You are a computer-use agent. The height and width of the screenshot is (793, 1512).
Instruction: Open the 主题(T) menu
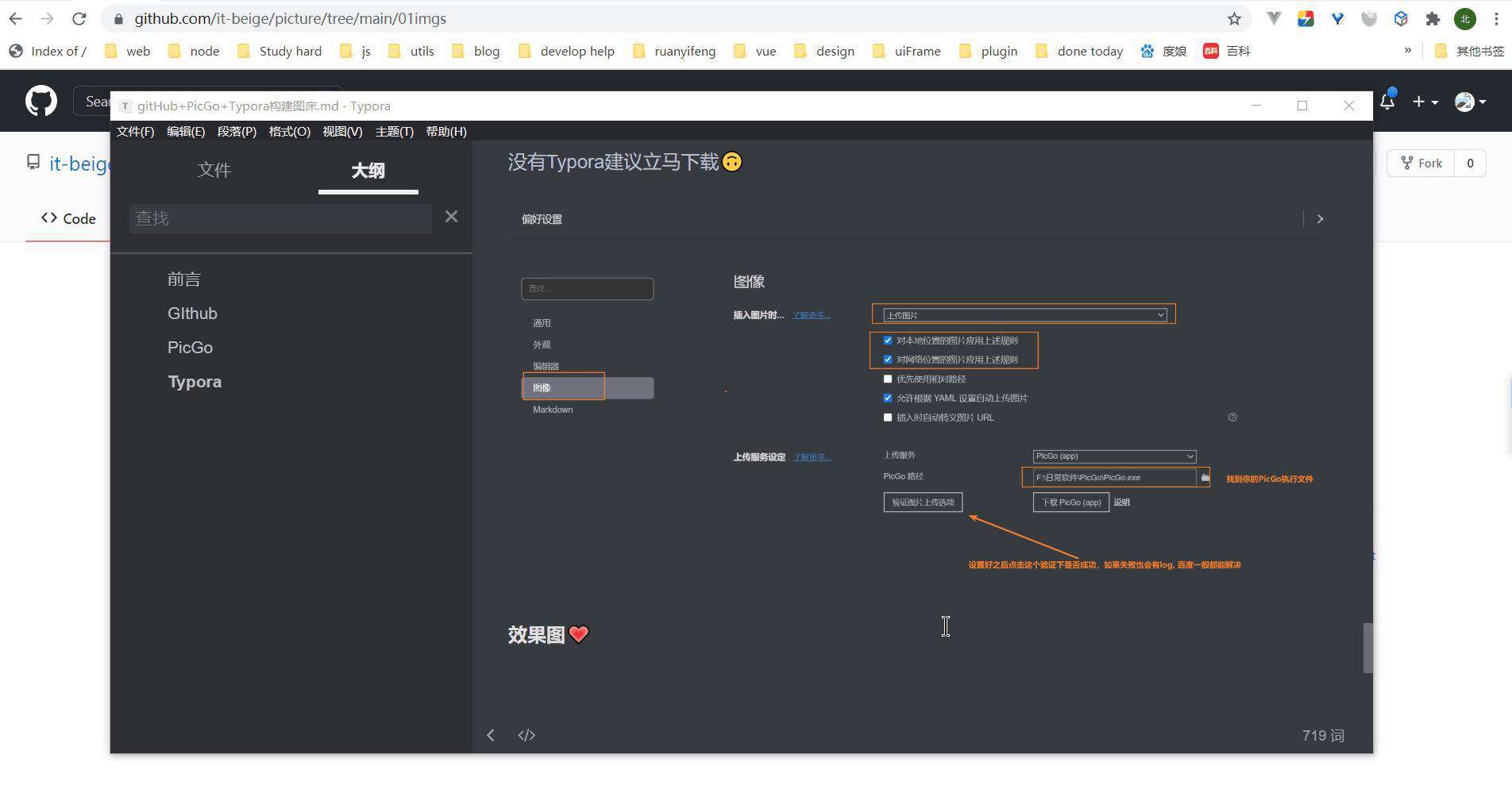[395, 131]
